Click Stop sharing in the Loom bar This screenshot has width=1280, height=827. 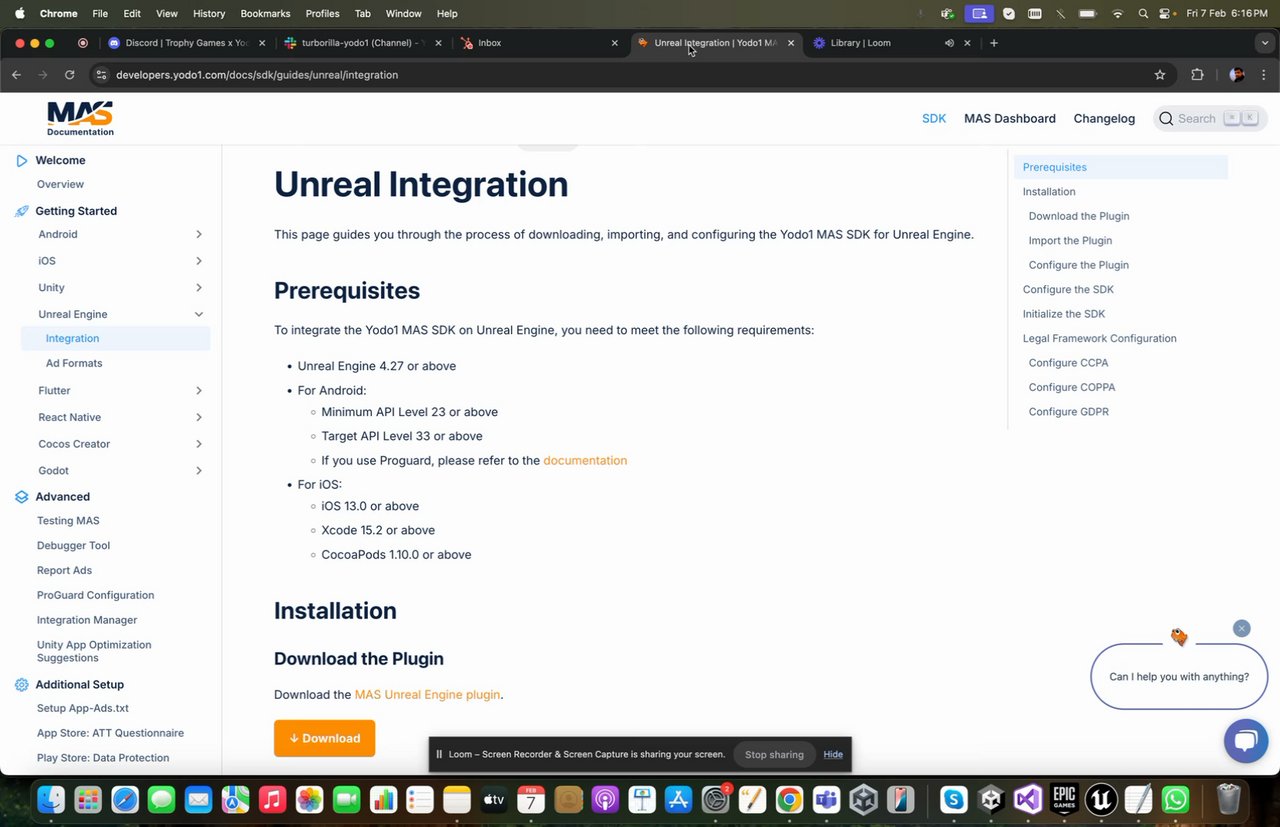click(x=774, y=755)
